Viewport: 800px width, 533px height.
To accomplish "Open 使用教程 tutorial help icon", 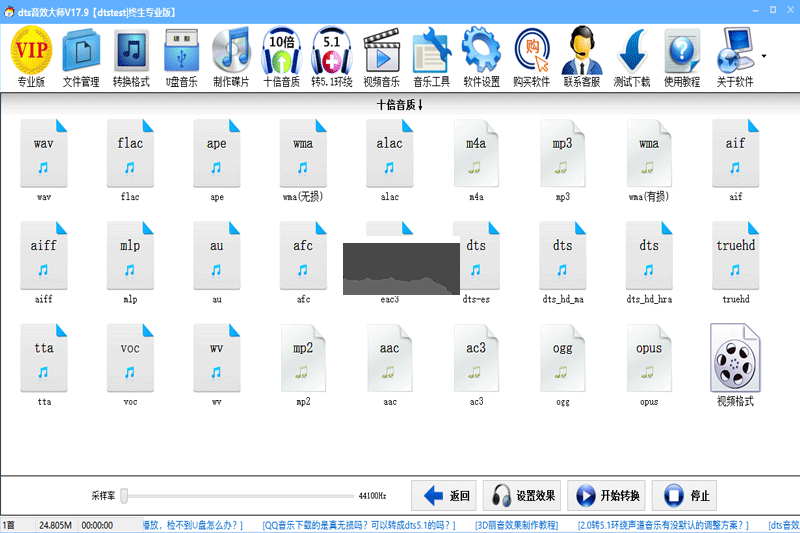I will [x=682, y=57].
